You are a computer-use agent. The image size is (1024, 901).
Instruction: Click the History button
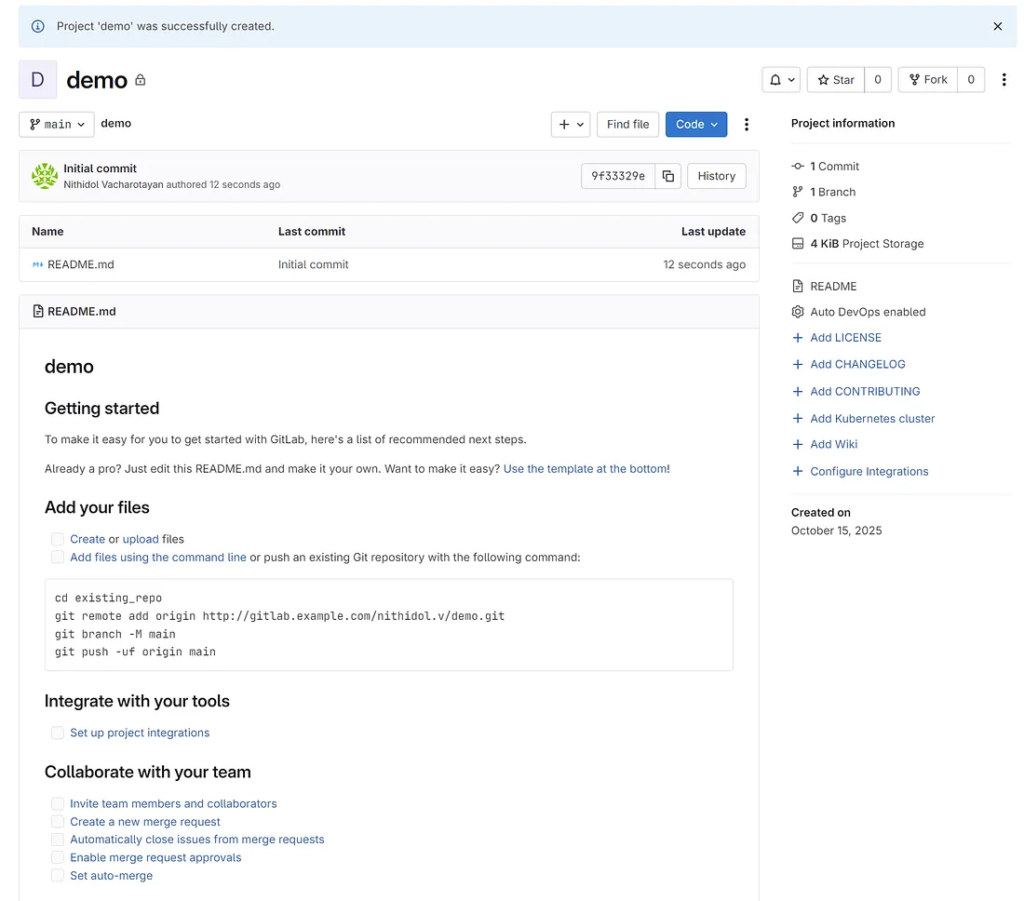(x=716, y=176)
